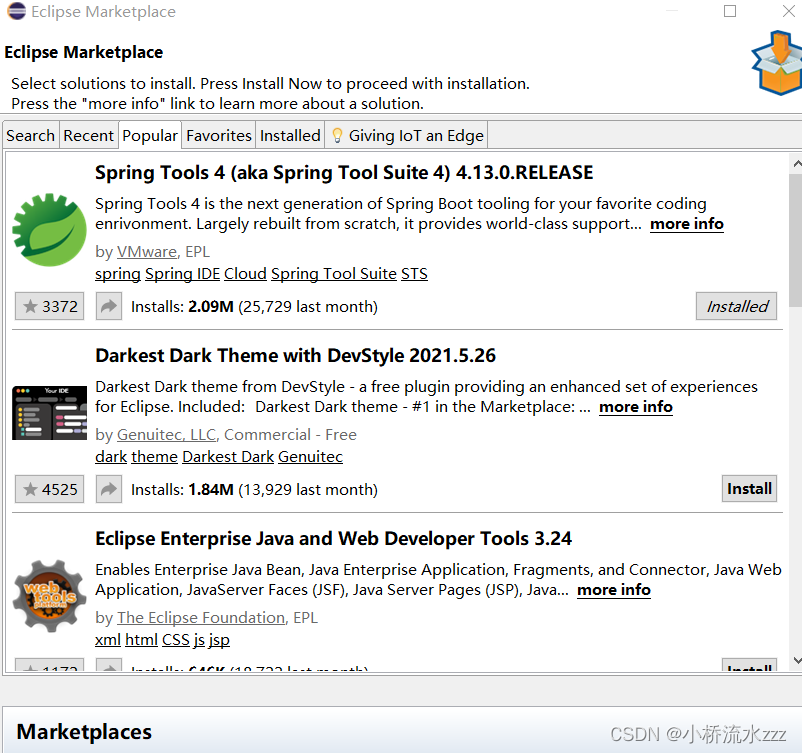Click the 'Spring Tool Suite' tag link

click(334, 274)
